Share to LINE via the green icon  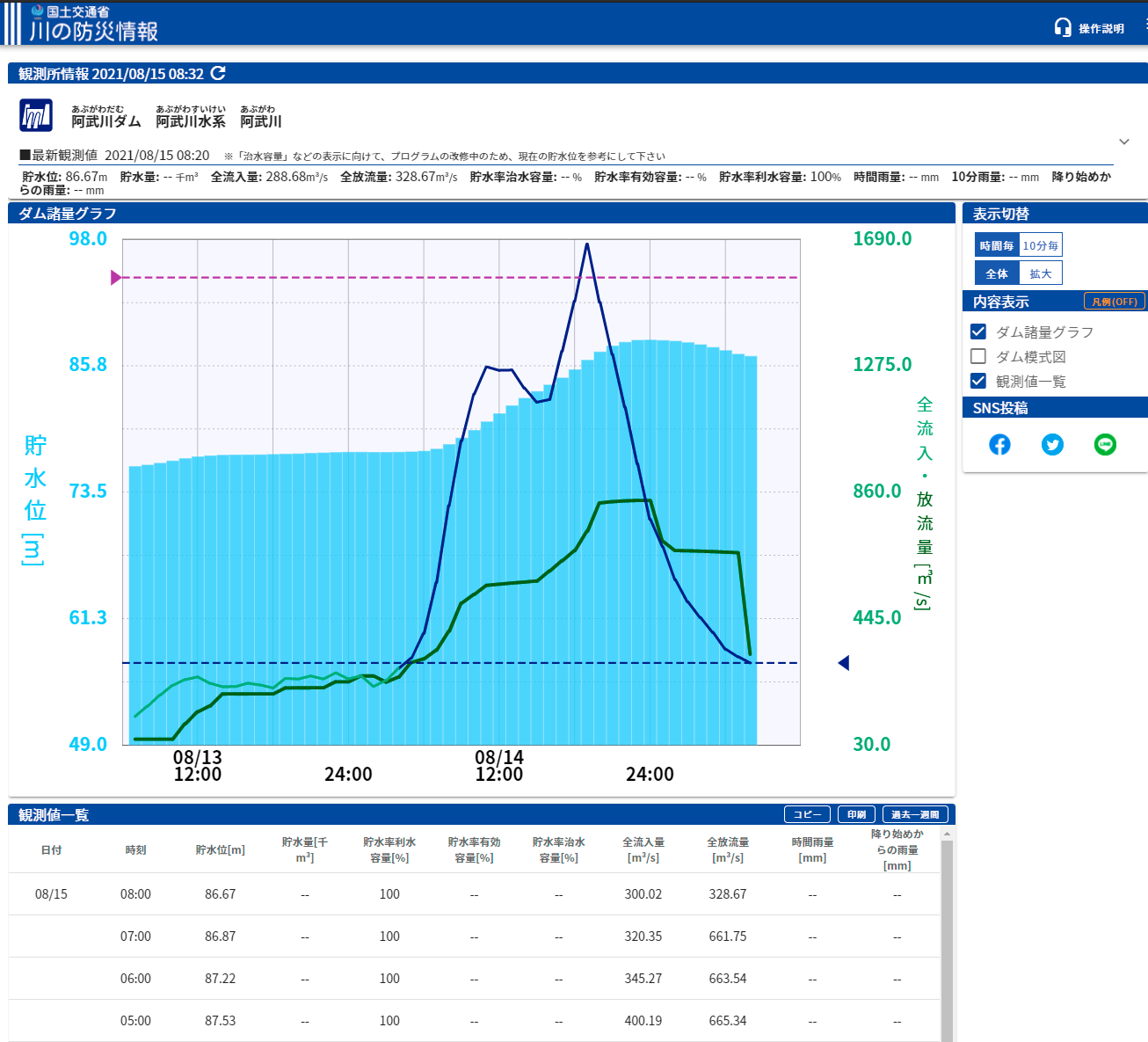[x=1105, y=445]
